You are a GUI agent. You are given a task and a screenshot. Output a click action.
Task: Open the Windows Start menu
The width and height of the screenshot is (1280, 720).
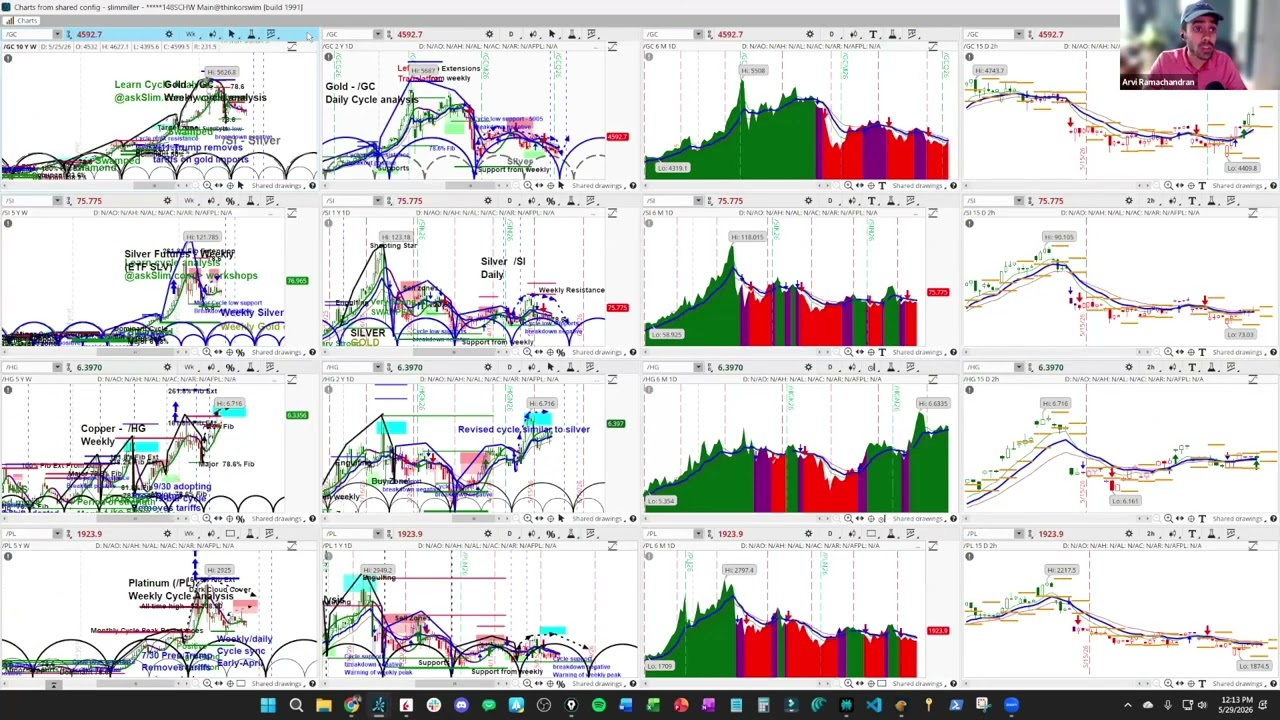[268, 706]
